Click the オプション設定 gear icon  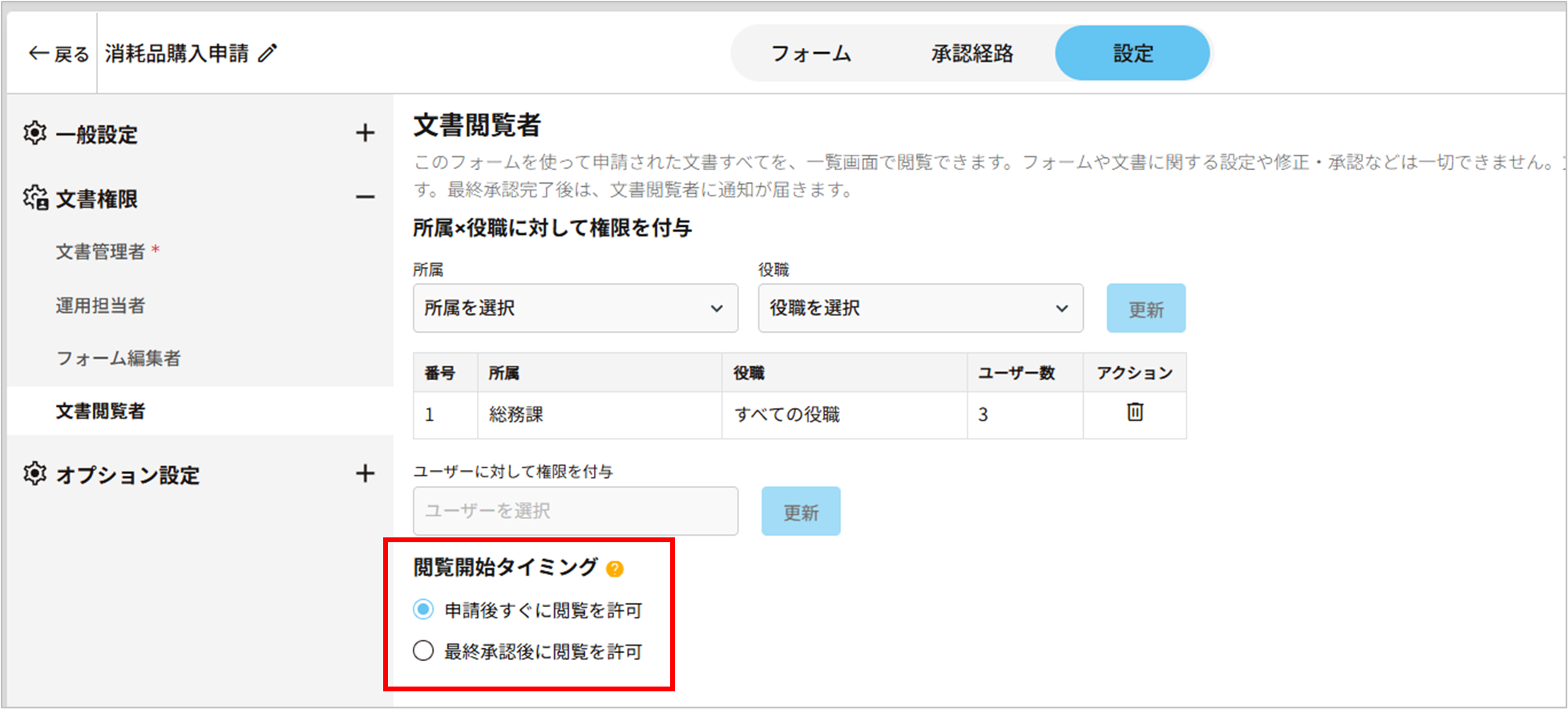pos(34,474)
